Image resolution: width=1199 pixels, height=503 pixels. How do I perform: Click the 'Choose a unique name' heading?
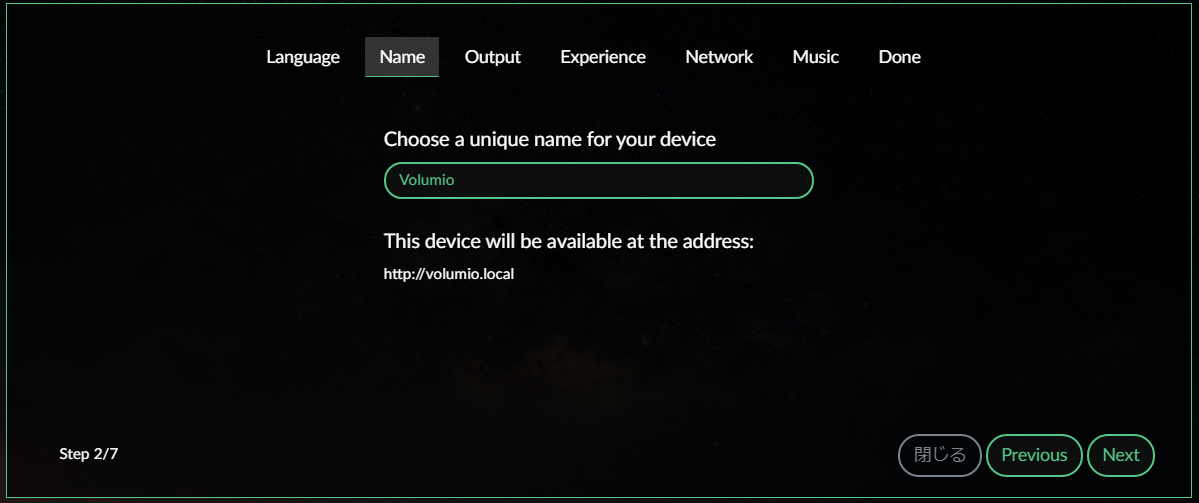(x=550, y=139)
